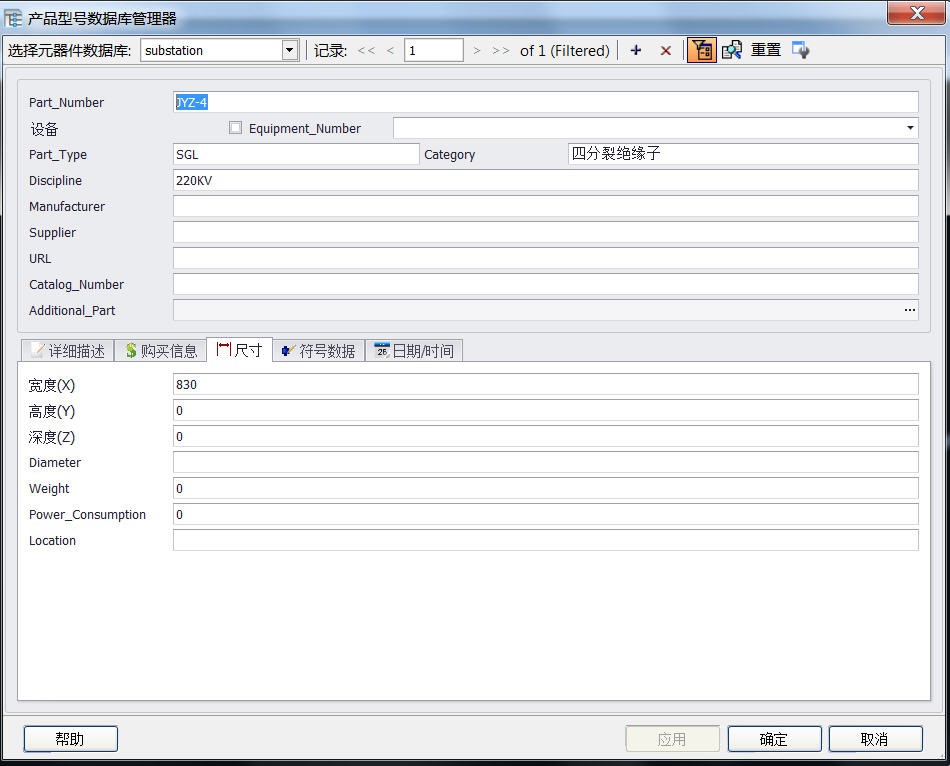Screen dimensions: 950x766
Task: Switch to the 日期/时间 tab
Action: point(414,350)
